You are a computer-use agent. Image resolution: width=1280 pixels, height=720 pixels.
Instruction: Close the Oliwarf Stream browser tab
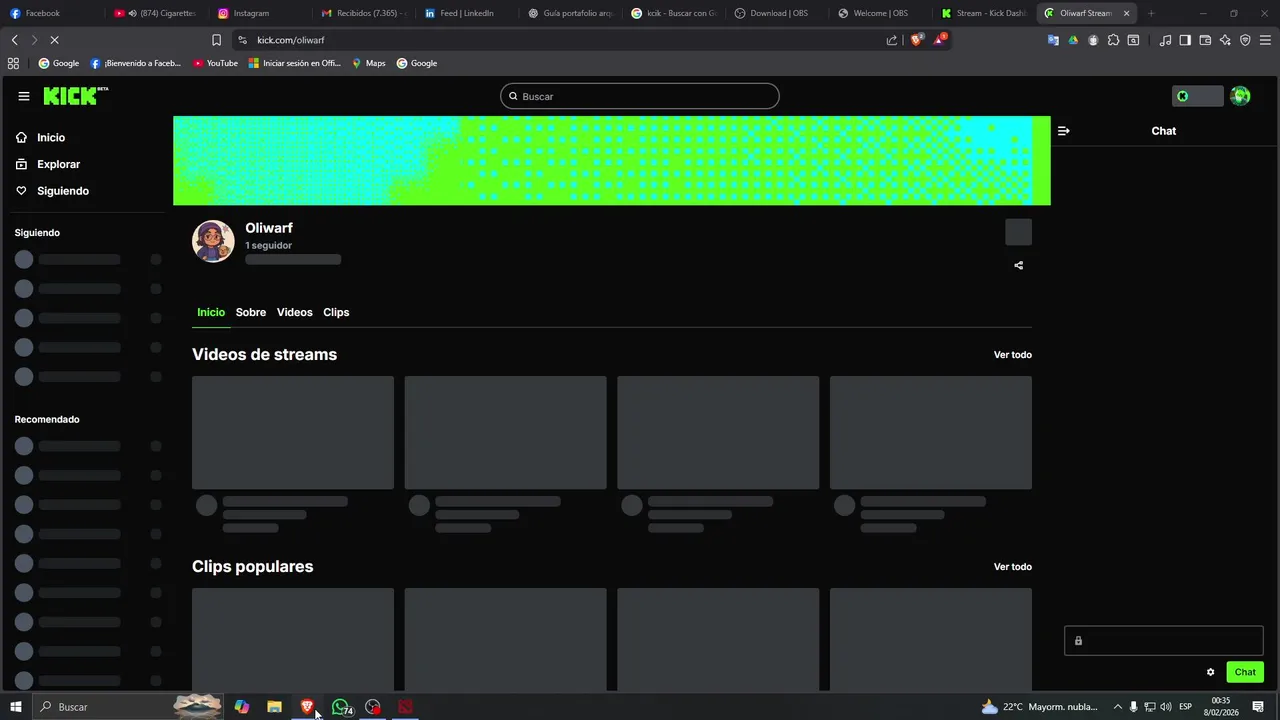click(1126, 13)
